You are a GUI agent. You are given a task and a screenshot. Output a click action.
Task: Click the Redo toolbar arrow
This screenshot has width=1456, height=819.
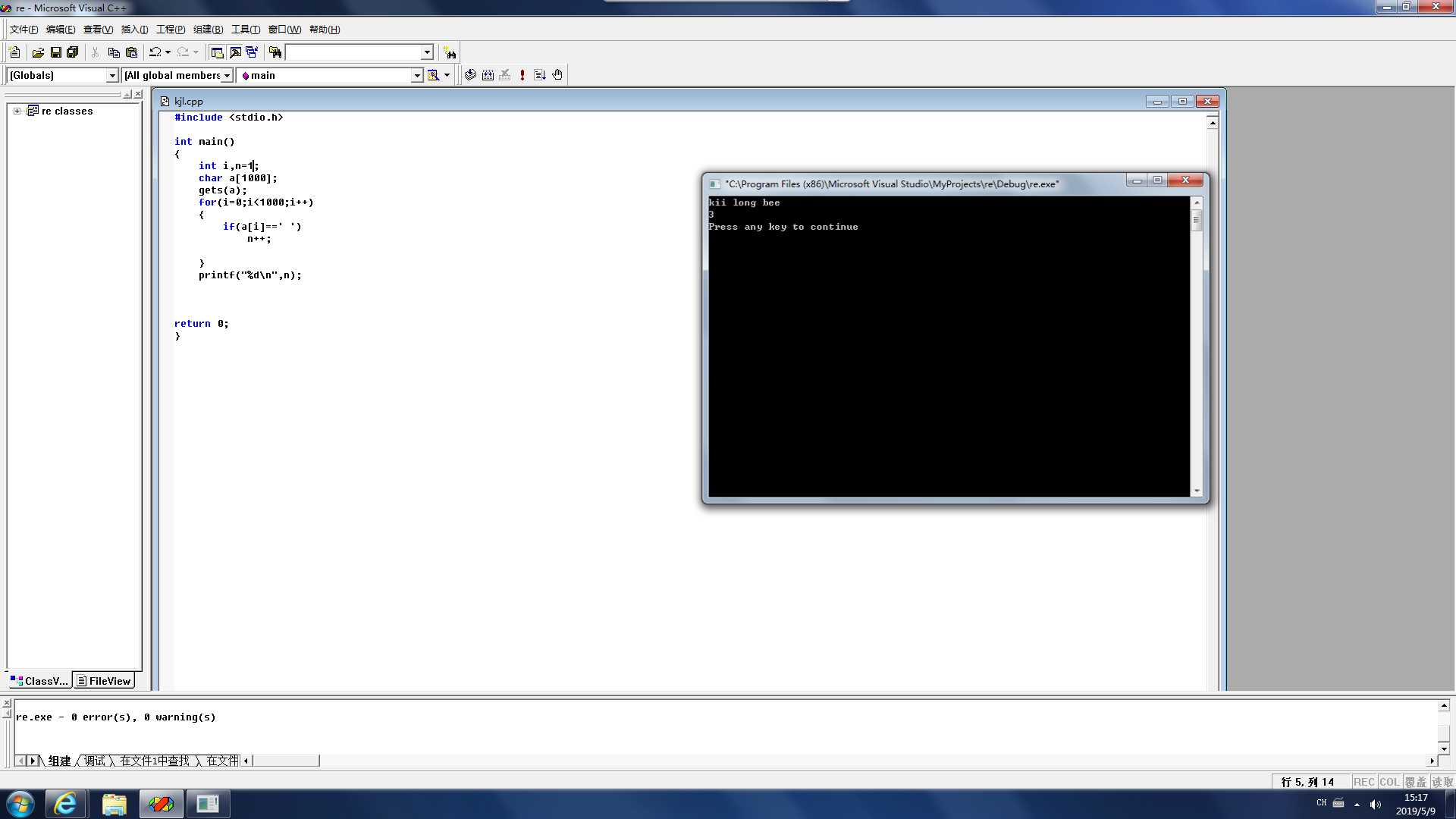[x=183, y=52]
